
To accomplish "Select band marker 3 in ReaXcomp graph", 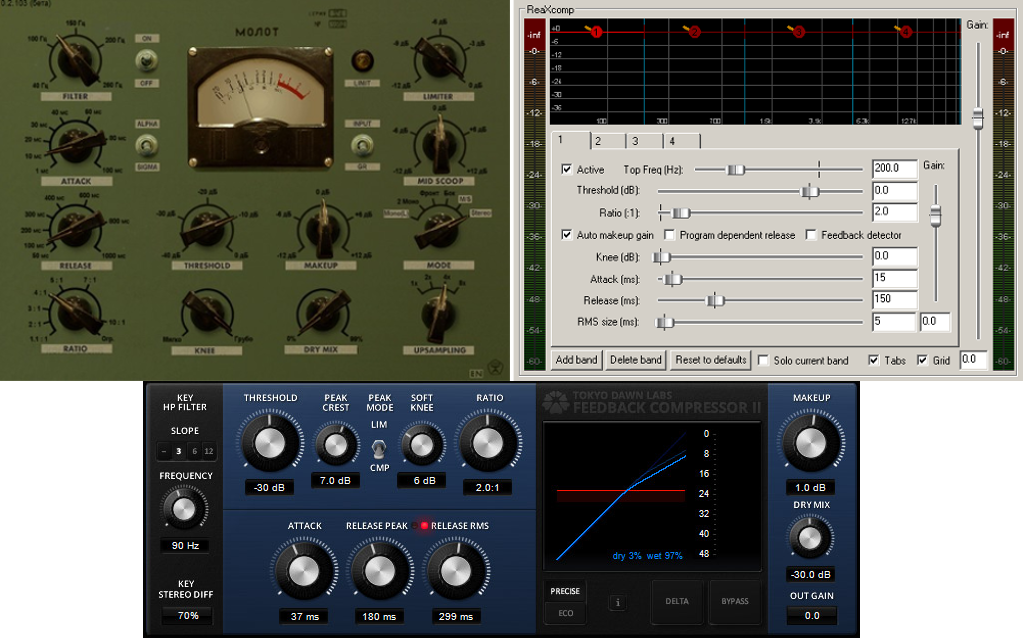I will point(799,32).
